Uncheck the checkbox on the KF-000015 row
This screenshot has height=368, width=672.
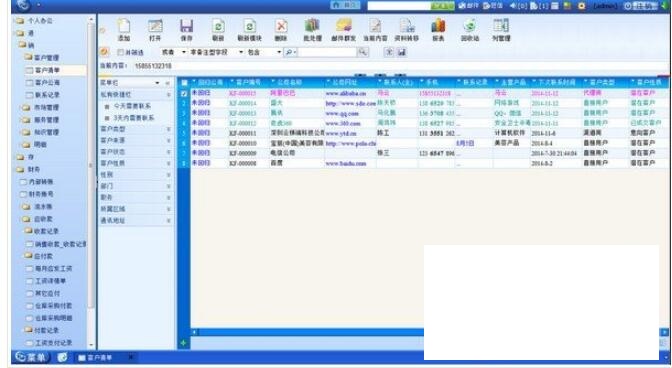184,93
